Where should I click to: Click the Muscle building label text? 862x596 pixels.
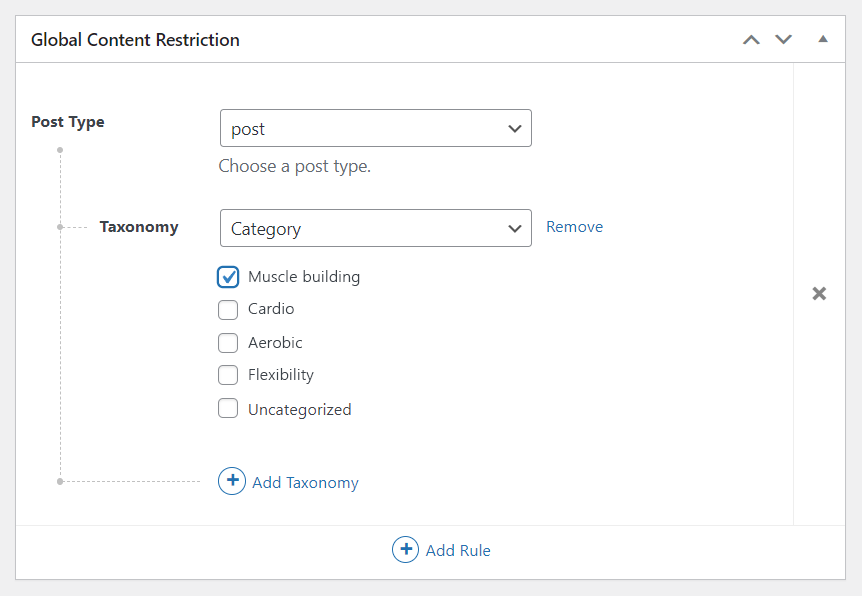304,277
